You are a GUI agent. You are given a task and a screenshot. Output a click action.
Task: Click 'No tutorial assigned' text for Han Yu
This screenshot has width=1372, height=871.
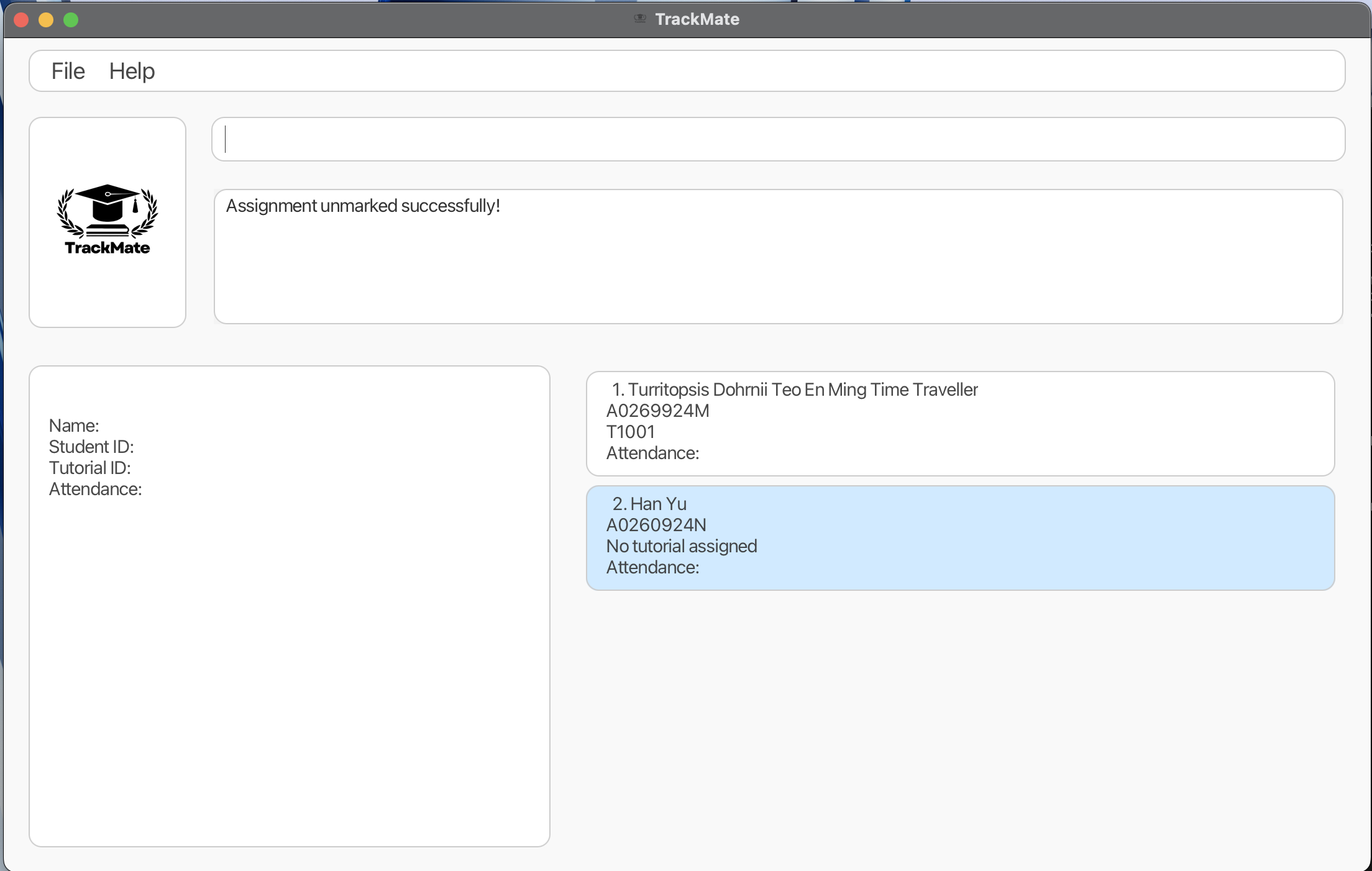[682, 546]
